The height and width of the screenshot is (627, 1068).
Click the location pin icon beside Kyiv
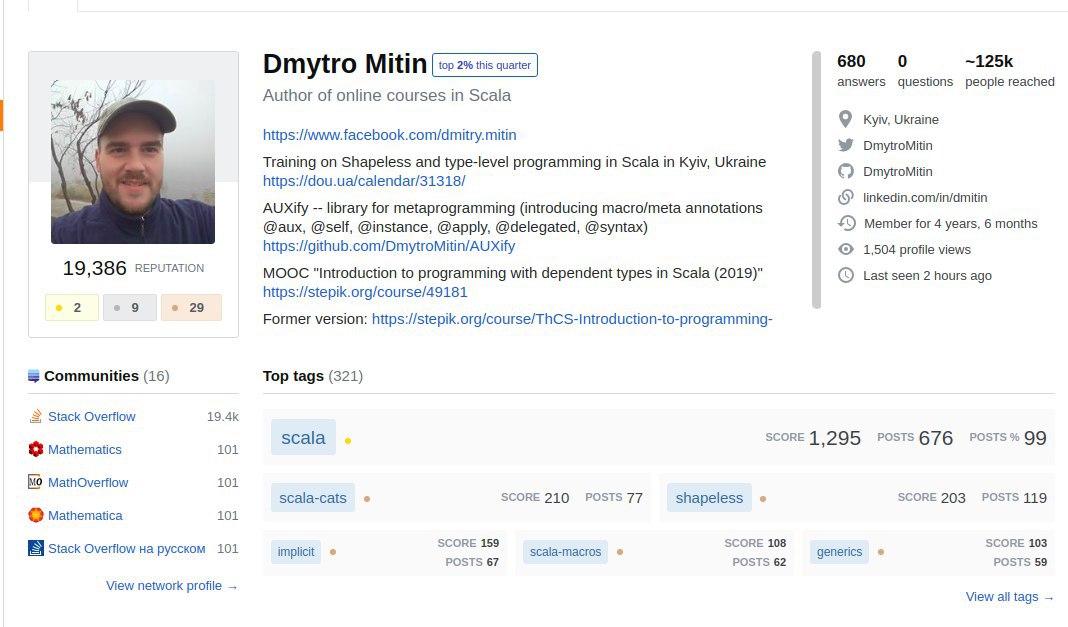click(x=845, y=119)
